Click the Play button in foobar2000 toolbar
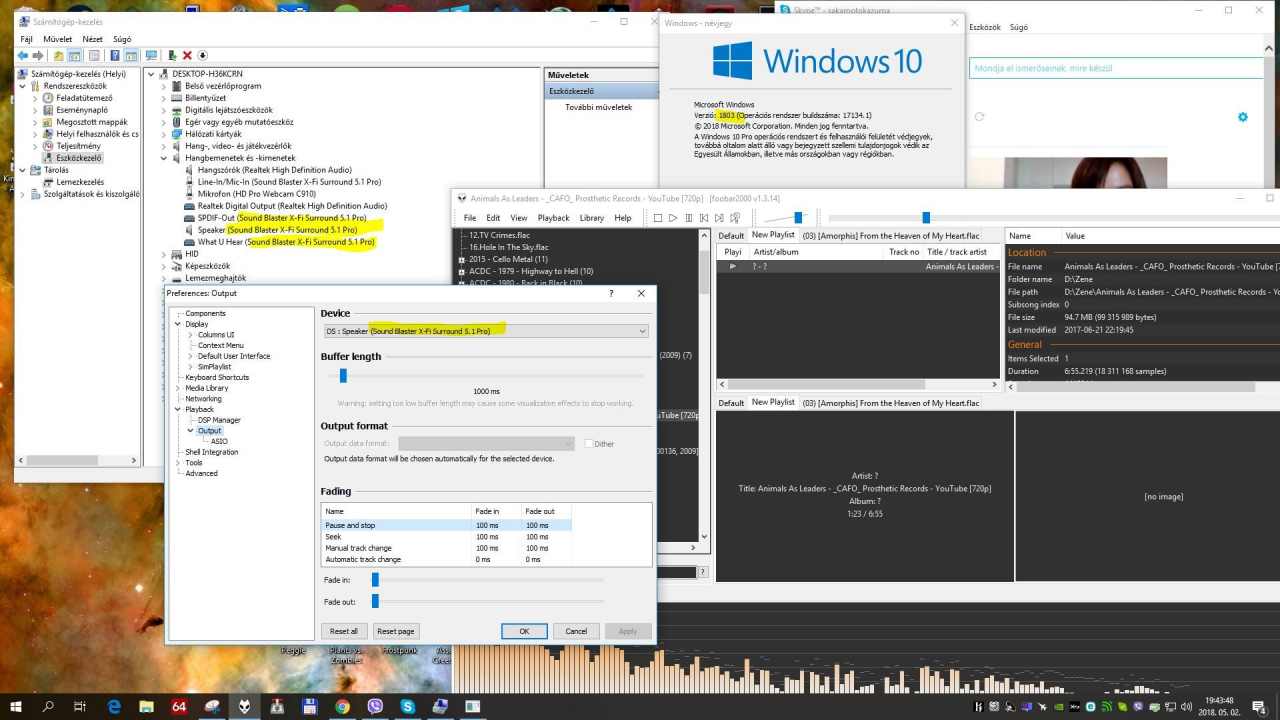 673,217
